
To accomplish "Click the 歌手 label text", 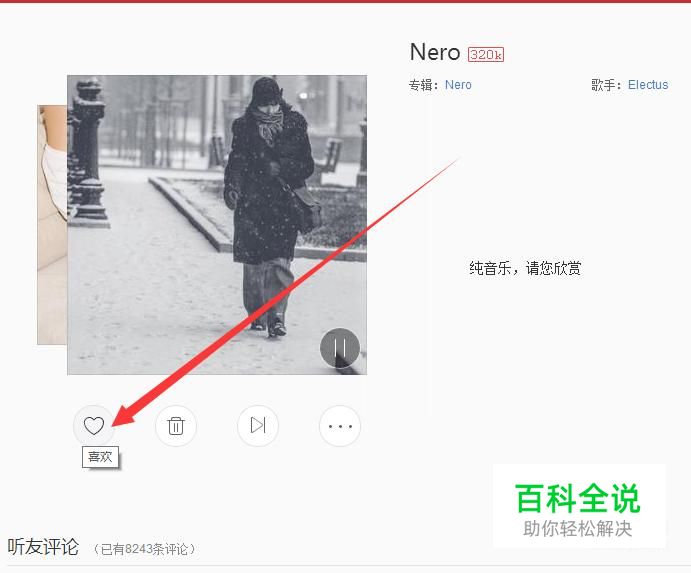I will (x=603, y=85).
